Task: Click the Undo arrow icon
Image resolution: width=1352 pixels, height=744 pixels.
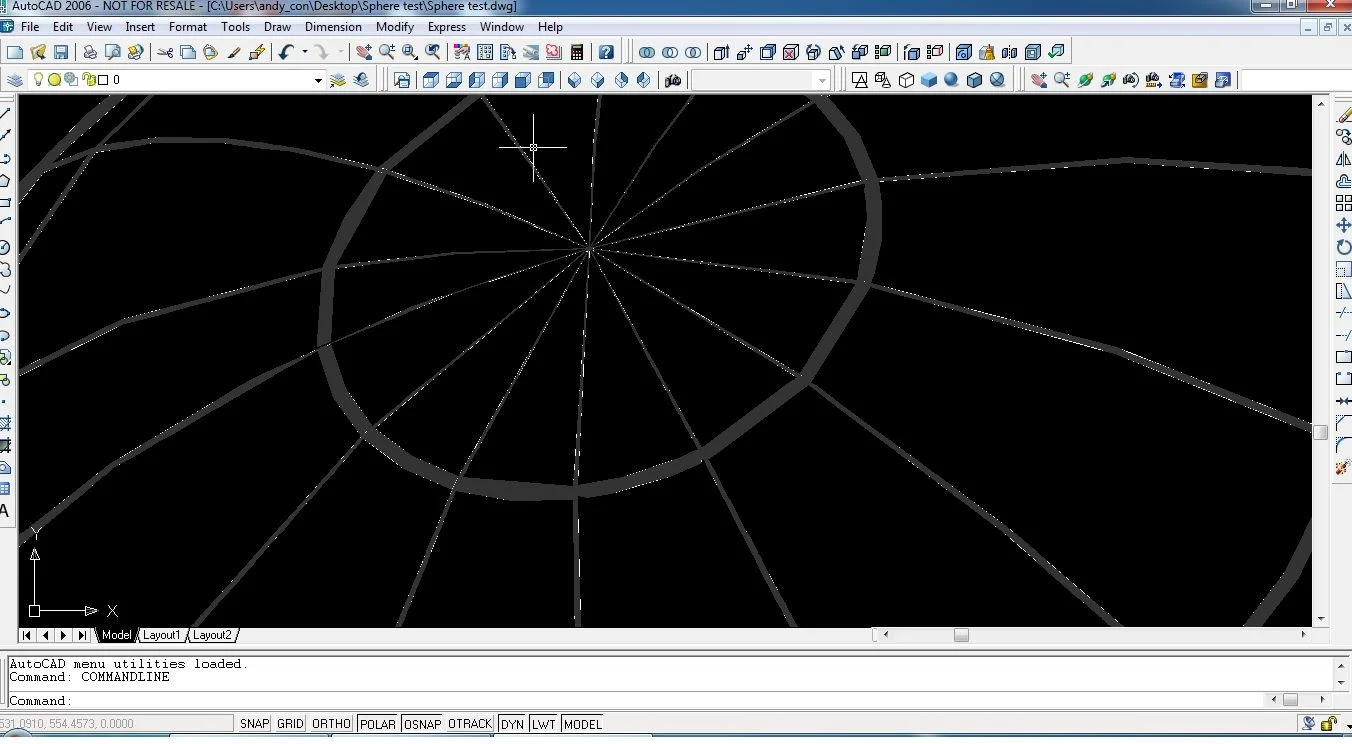Action: [x=286, y=52]
